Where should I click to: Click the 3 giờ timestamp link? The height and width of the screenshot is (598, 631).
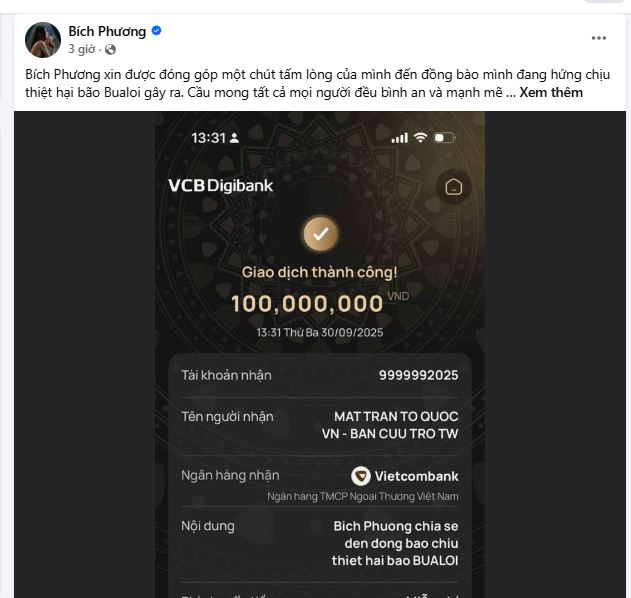pos(82,49)
